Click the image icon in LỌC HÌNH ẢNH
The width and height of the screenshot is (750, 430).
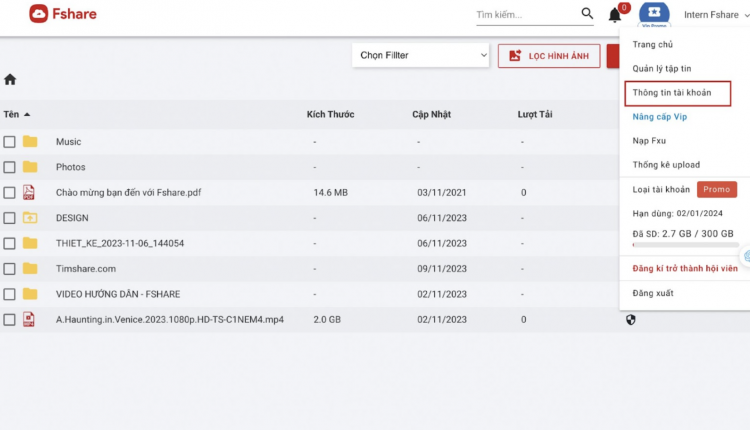(515, 55)
